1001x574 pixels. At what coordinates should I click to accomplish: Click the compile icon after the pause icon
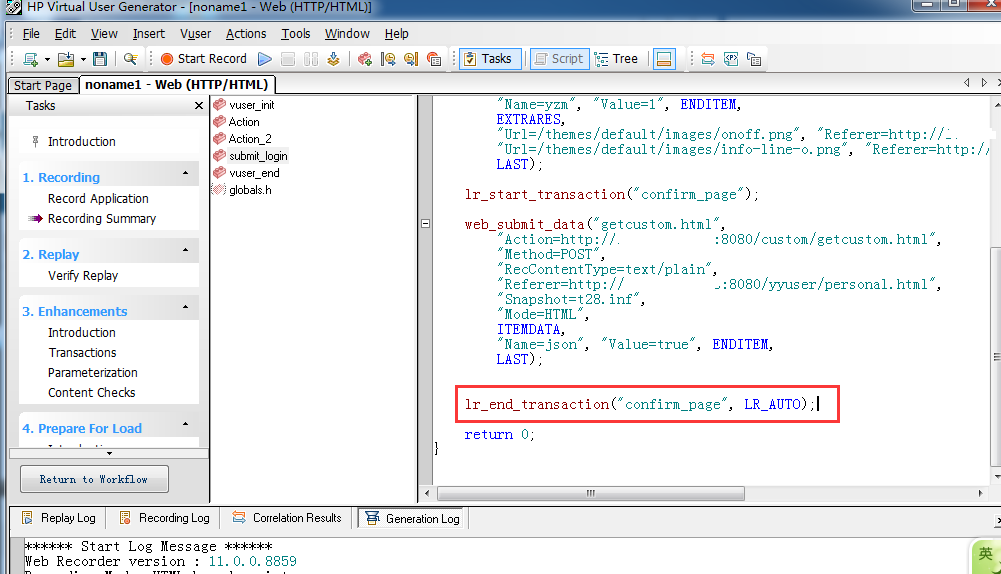(x=334, y=59)
